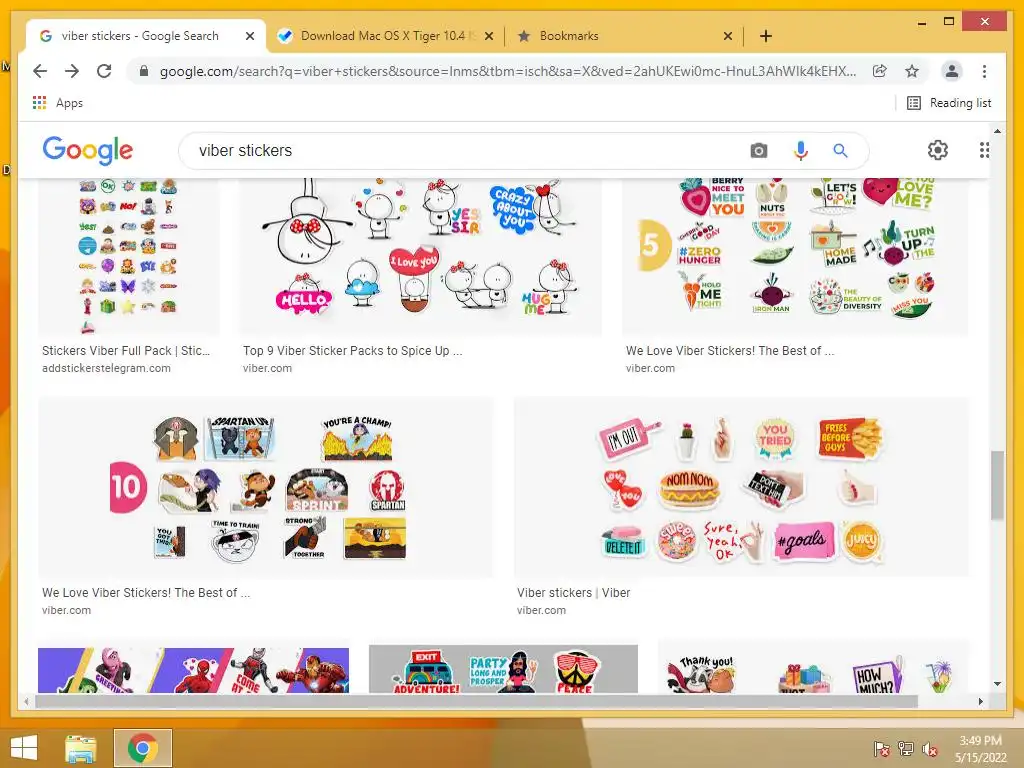Open Action Center flag in system tray
This screenshot has width=1024, height=768.
coord(881,749)
